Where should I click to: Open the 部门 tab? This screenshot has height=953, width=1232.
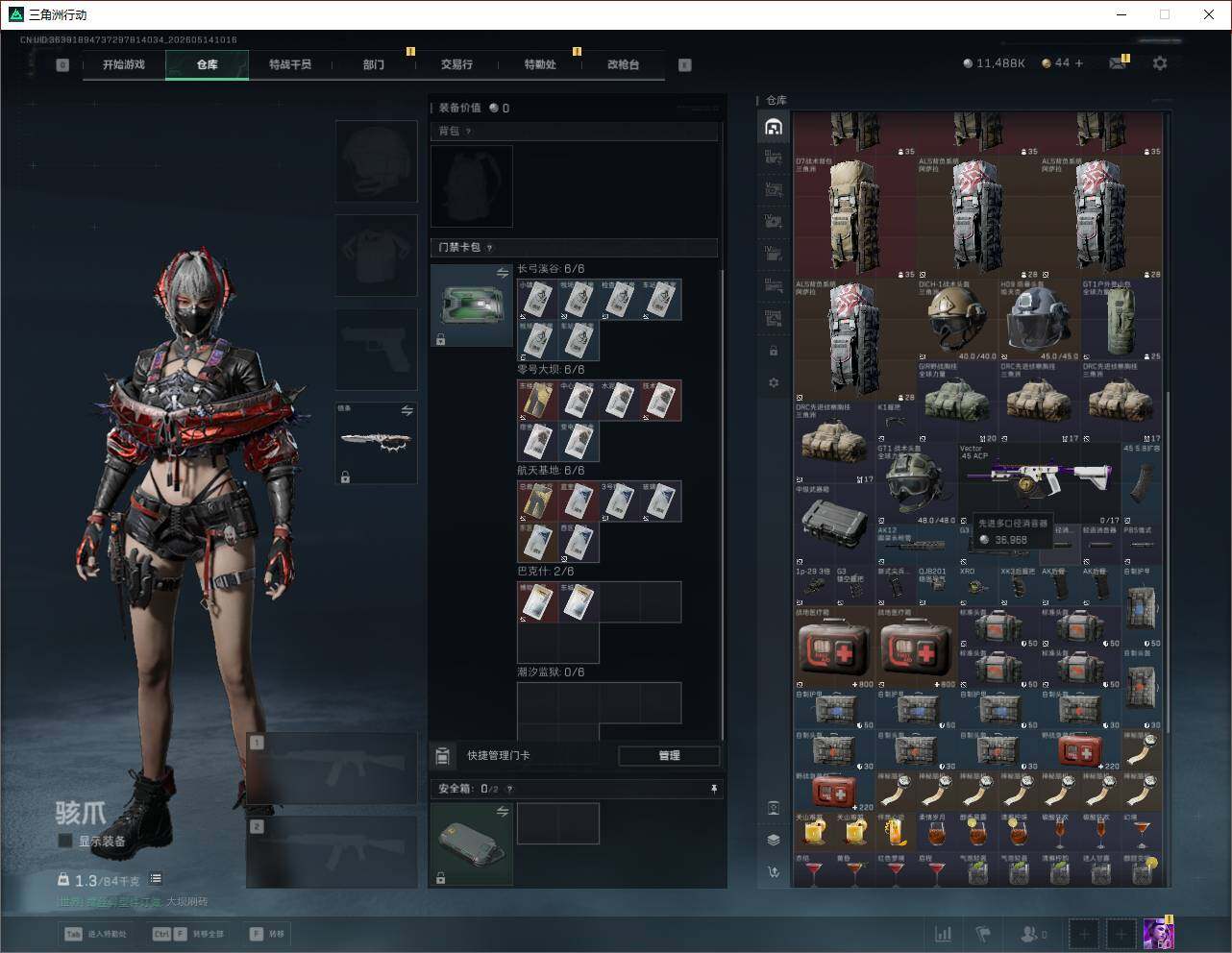374,64
